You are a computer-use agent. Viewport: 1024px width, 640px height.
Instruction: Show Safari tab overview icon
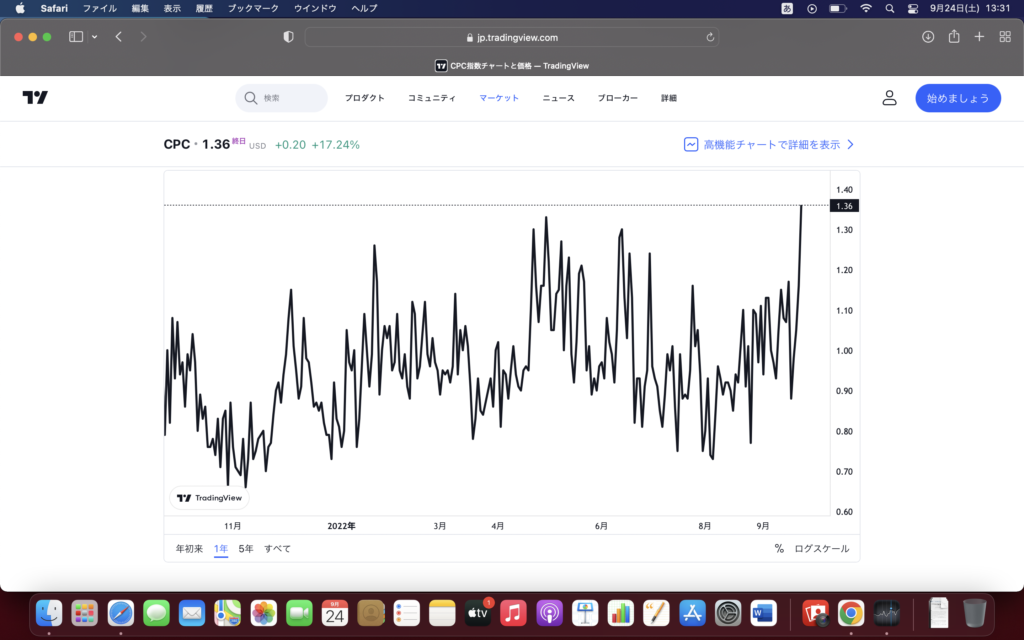click(1004, 37)
